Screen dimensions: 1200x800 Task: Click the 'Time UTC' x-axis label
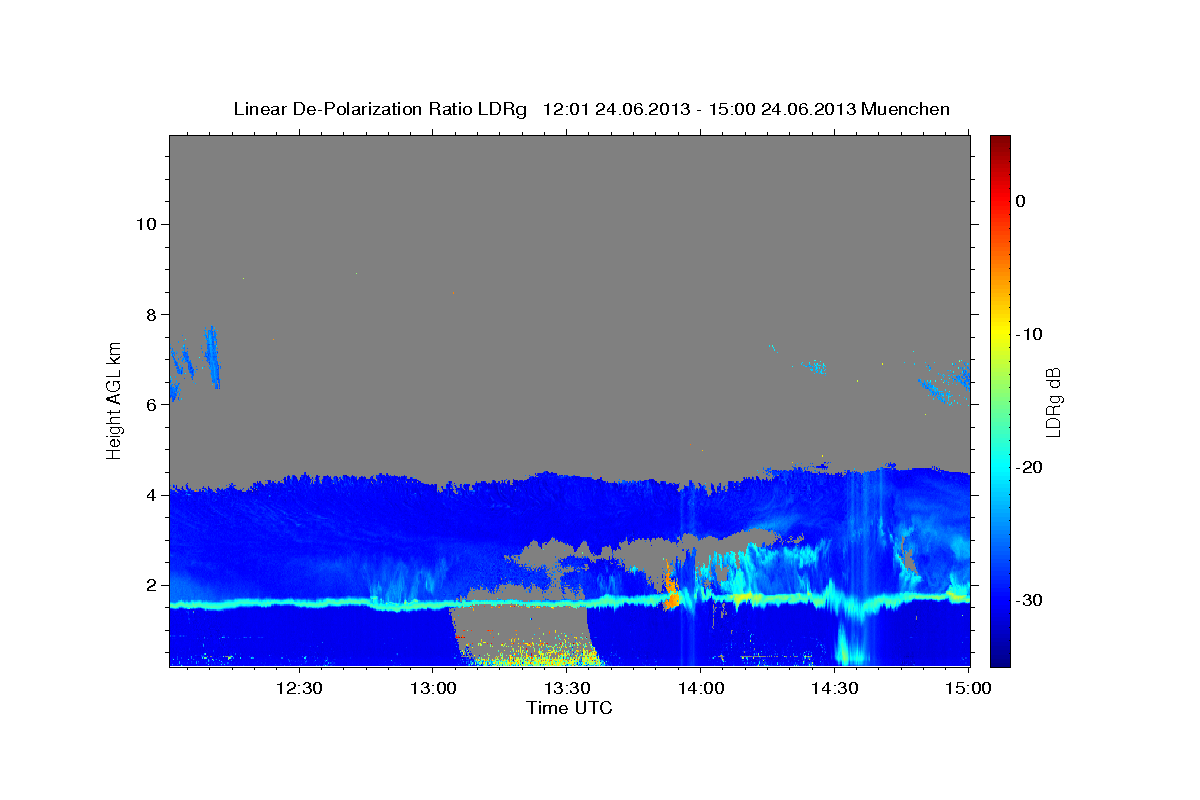569,709
